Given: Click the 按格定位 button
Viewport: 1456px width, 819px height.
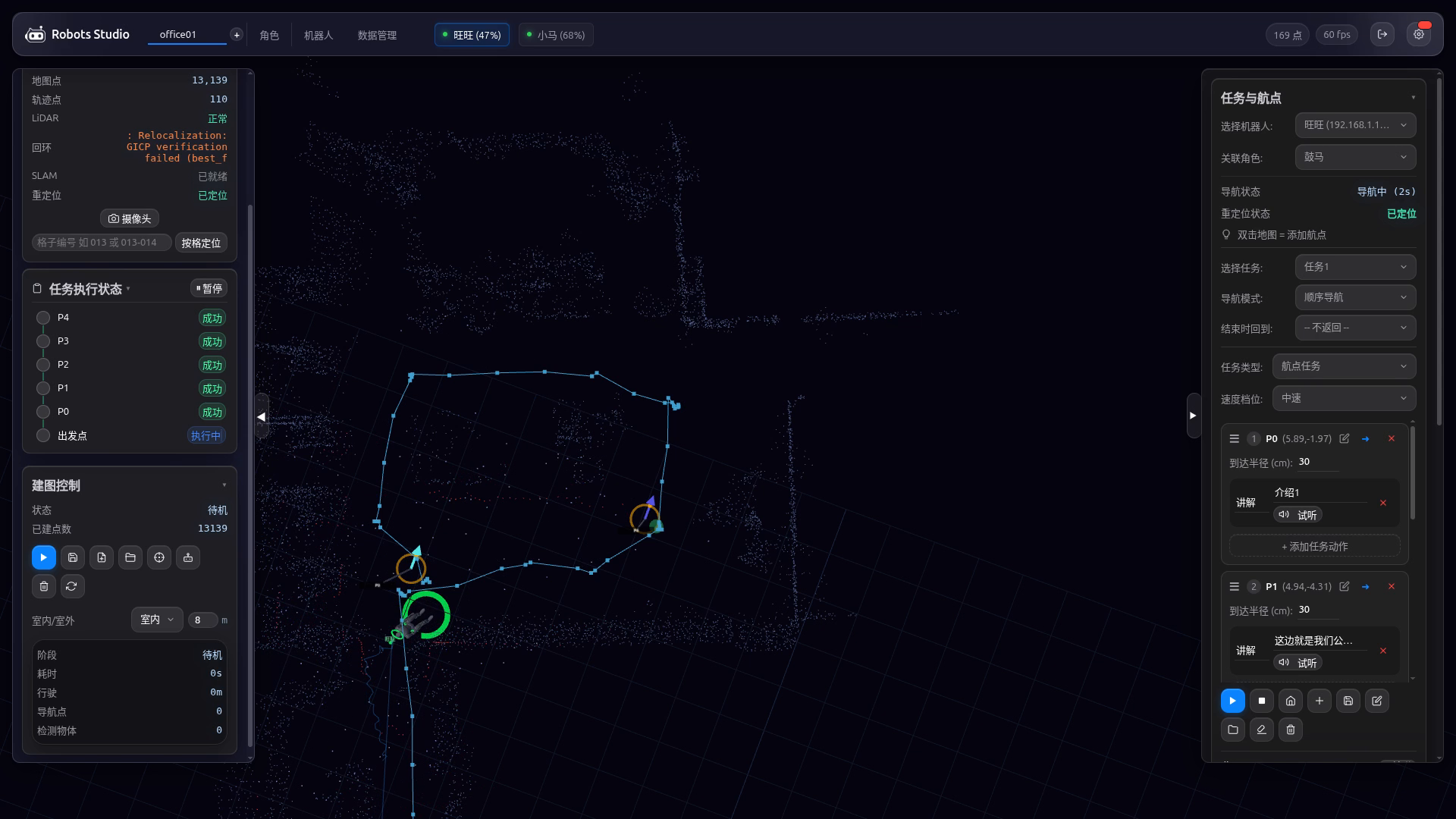Looking at the screenshot, I should click(201, 243).
